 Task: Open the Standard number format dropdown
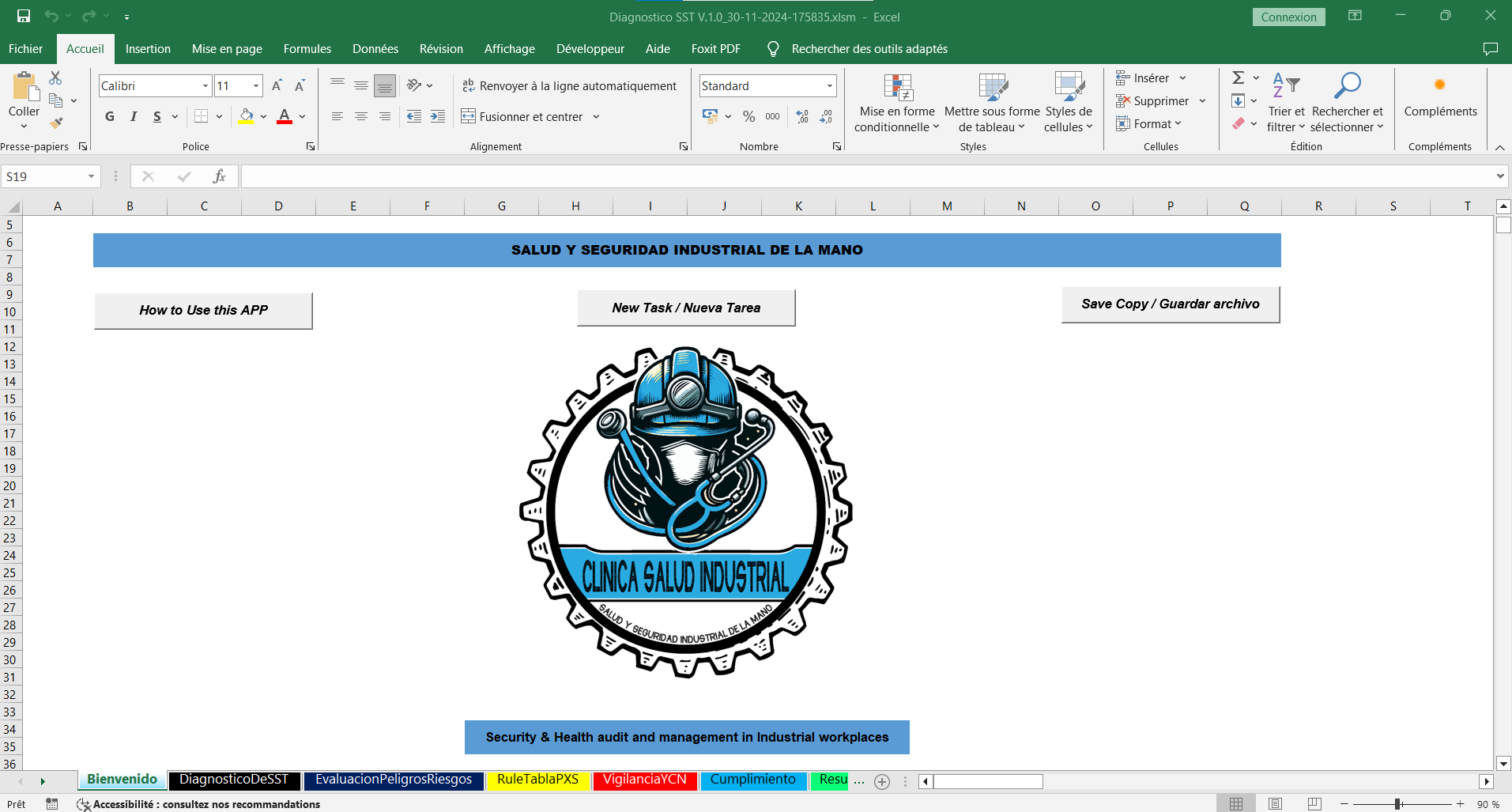pyautogui.click(x=830, y=85)
